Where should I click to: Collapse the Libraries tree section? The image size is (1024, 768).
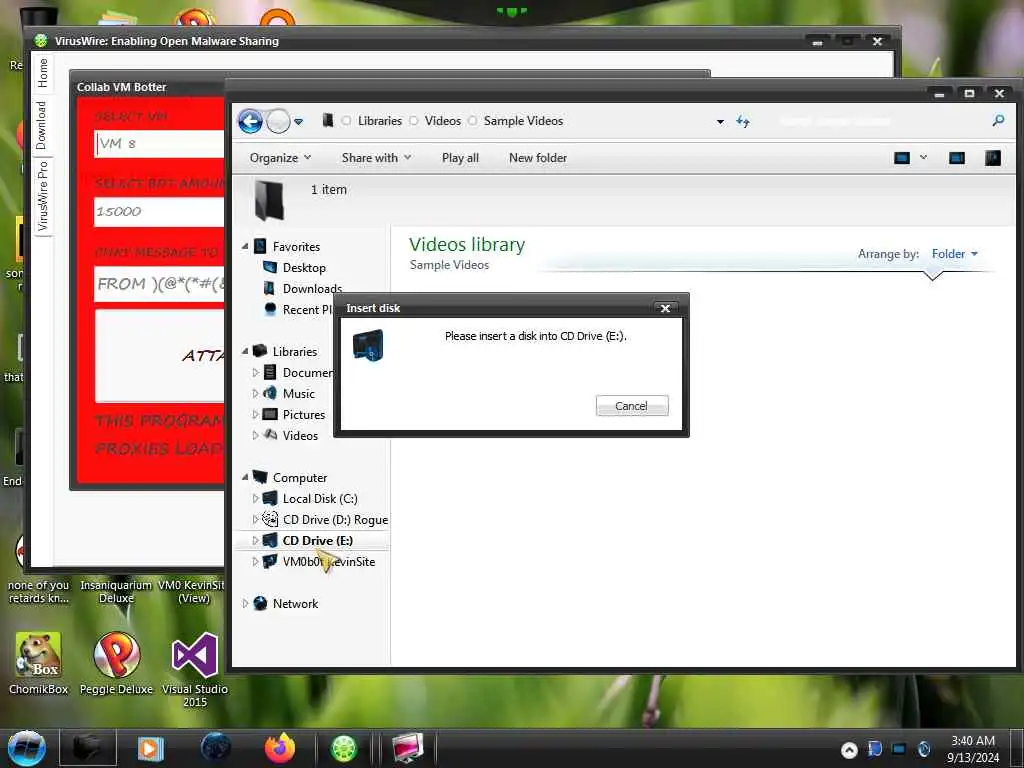[x=245, y=351]
